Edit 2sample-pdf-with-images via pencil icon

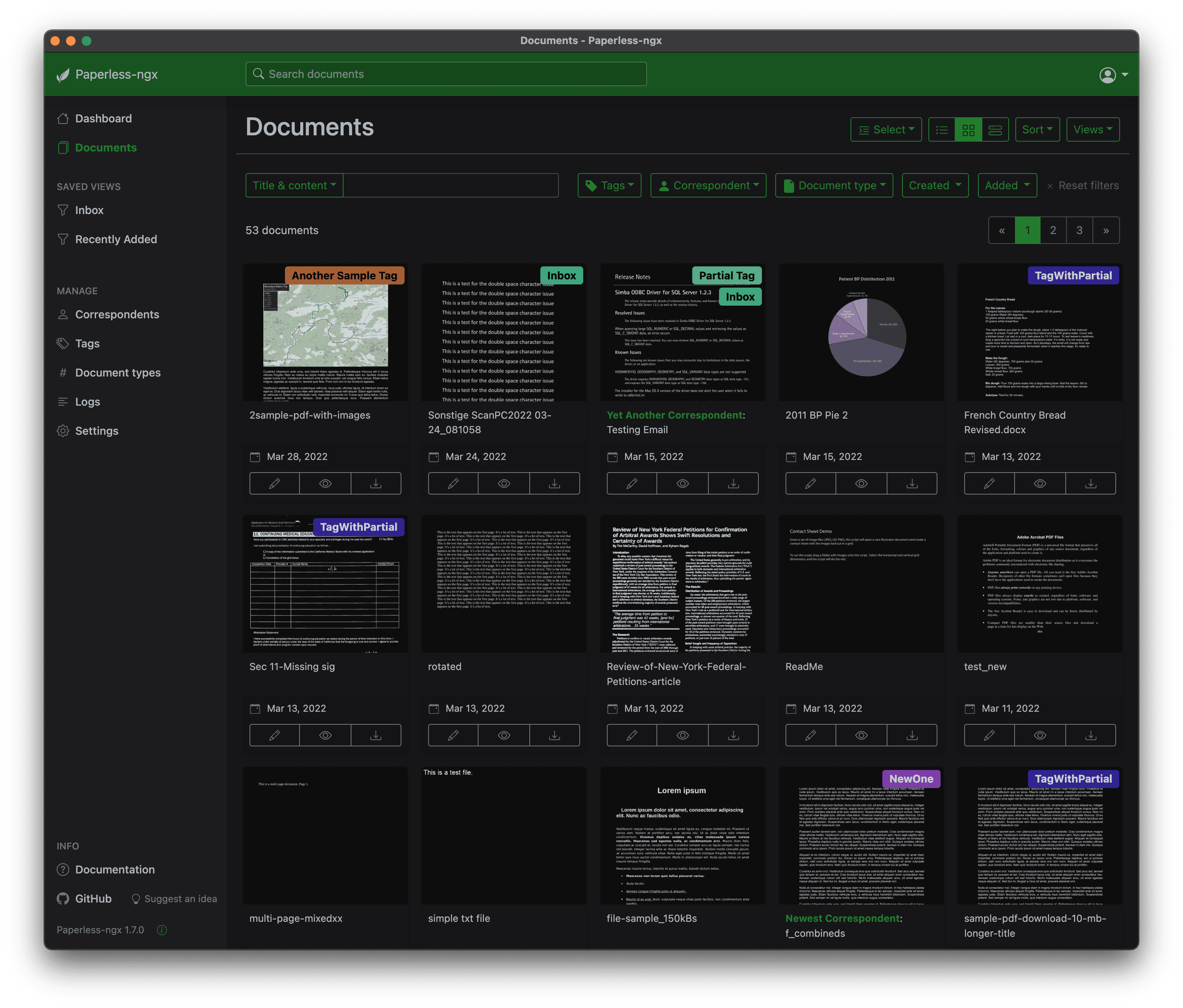[x=275, y=484]
